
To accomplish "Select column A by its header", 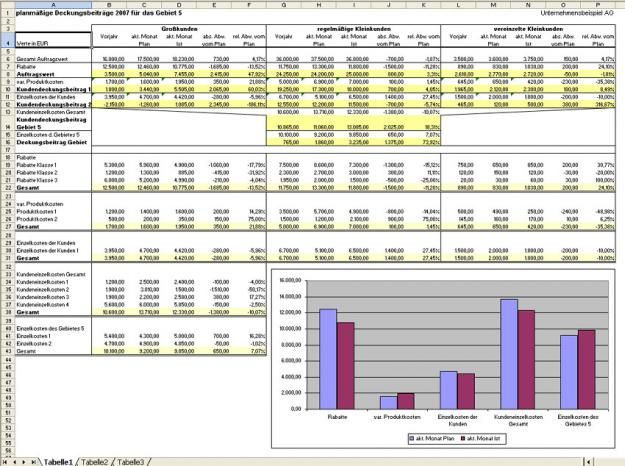I will pos(53,5).
